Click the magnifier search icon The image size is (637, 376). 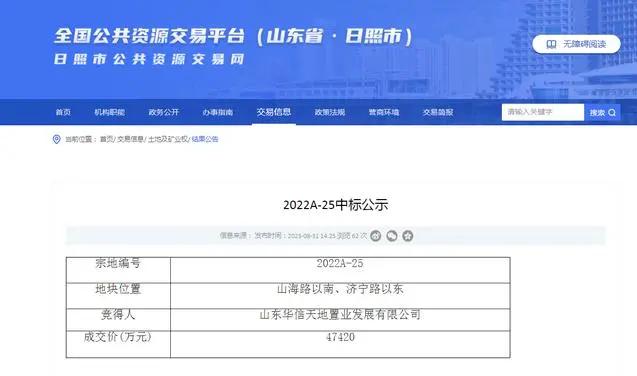(612, 112)
